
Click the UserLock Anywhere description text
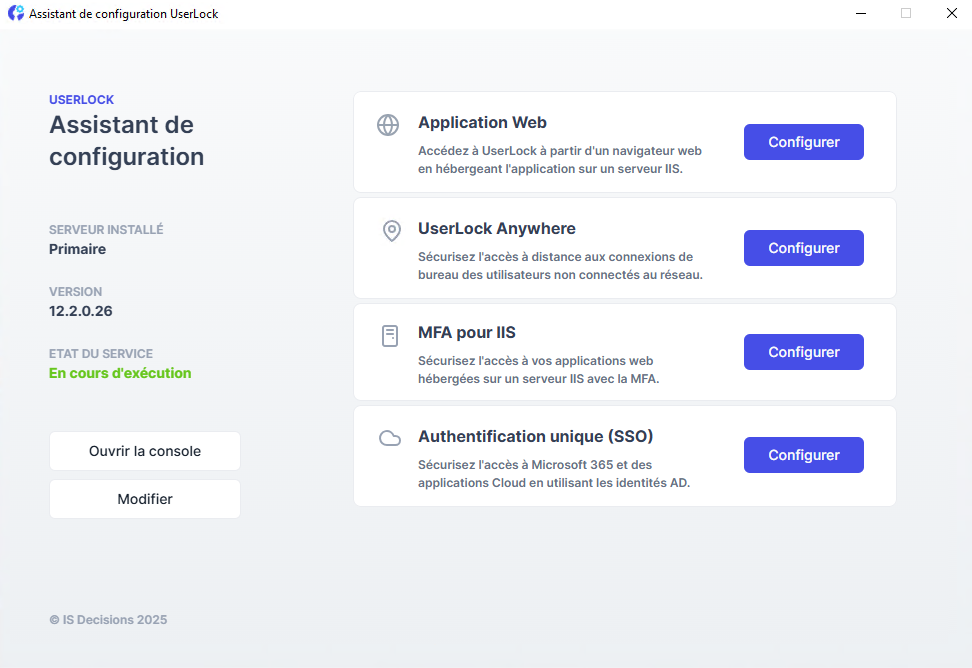pos(560,266)
